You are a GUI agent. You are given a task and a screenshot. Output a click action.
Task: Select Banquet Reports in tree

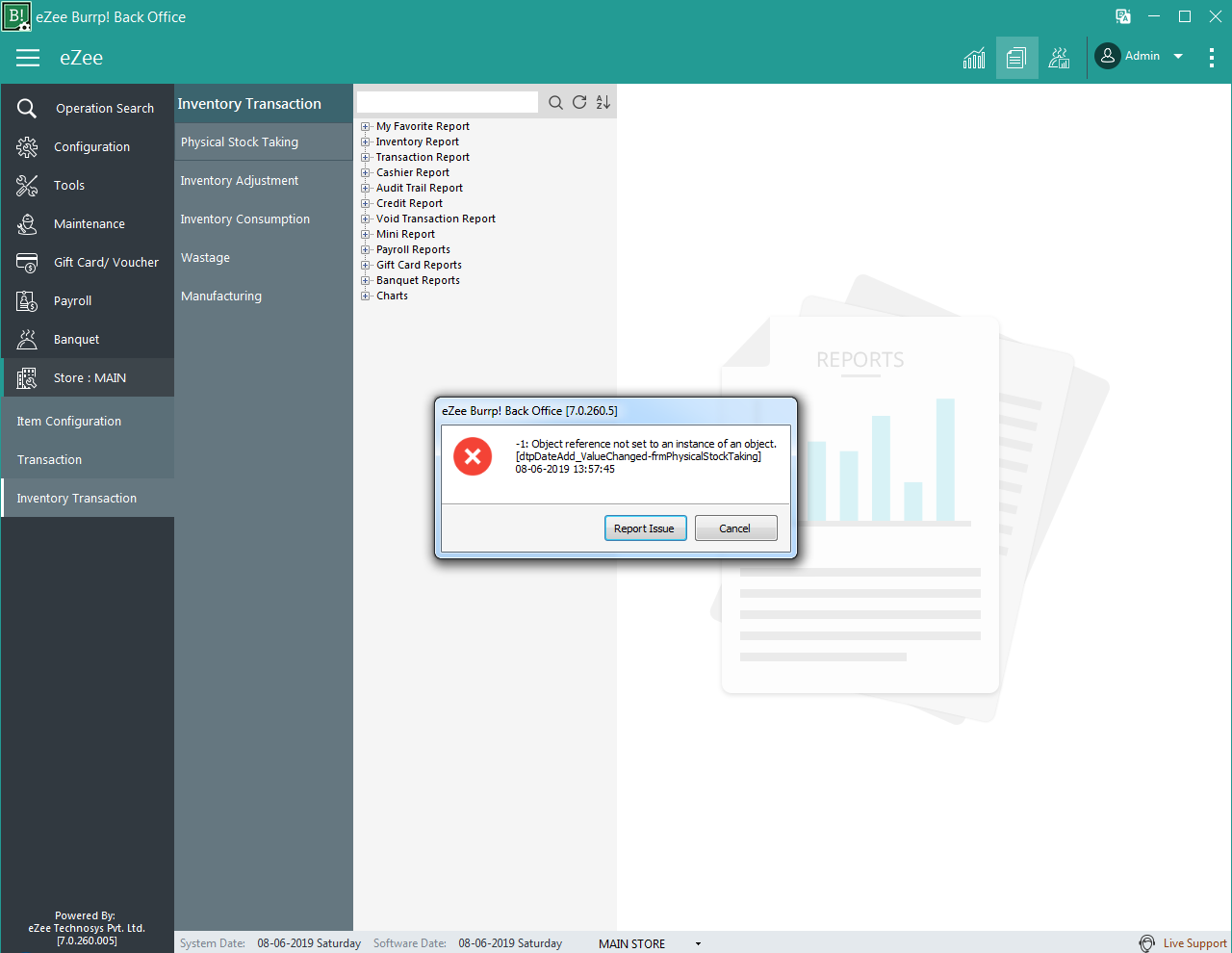click(x=418, y=280)
